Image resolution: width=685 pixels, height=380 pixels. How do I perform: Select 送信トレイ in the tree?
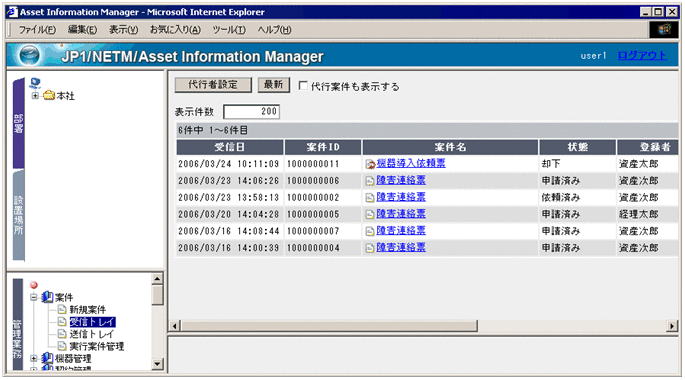point(91,334)
